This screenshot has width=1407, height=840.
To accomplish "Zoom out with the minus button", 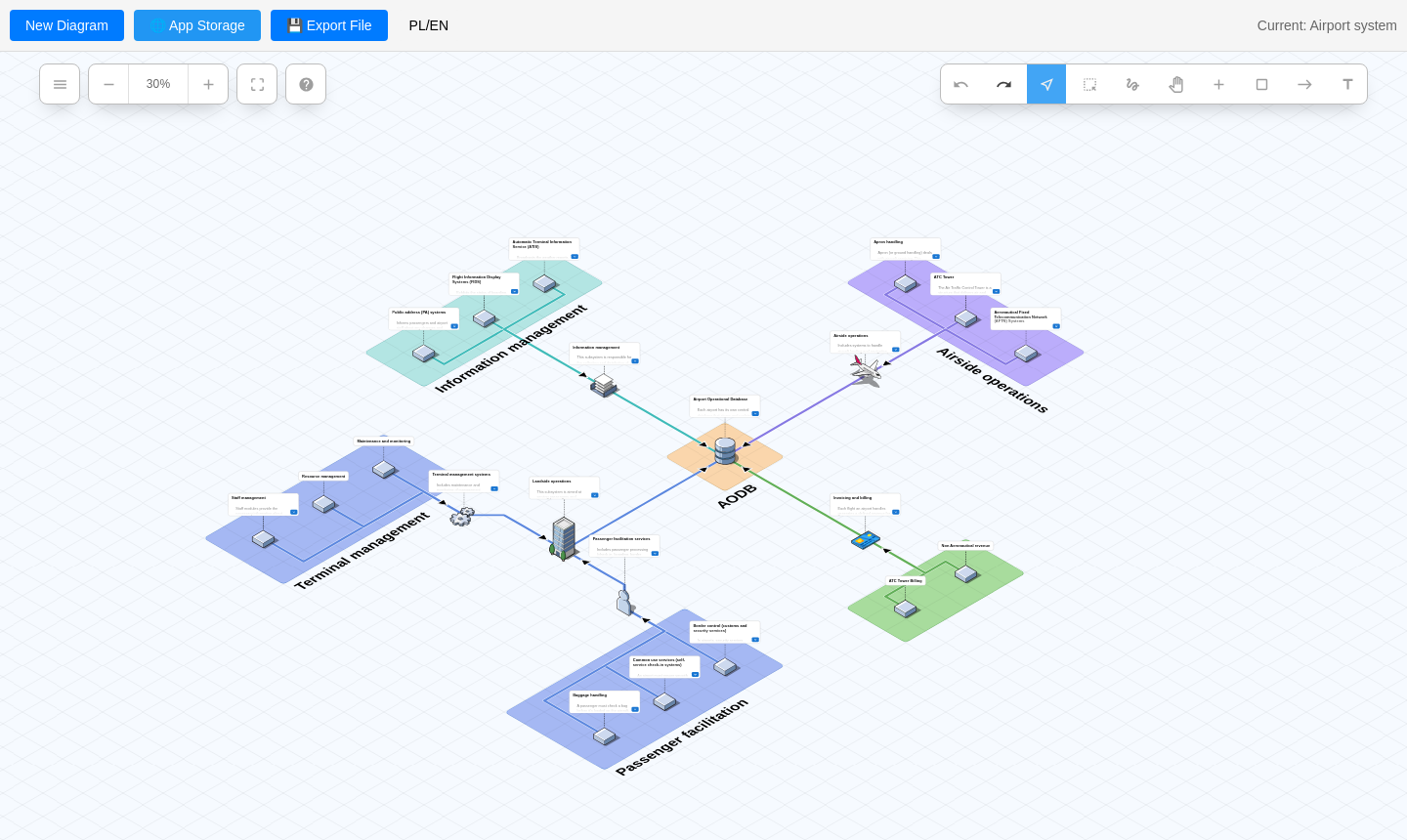I will click(108, 84).
